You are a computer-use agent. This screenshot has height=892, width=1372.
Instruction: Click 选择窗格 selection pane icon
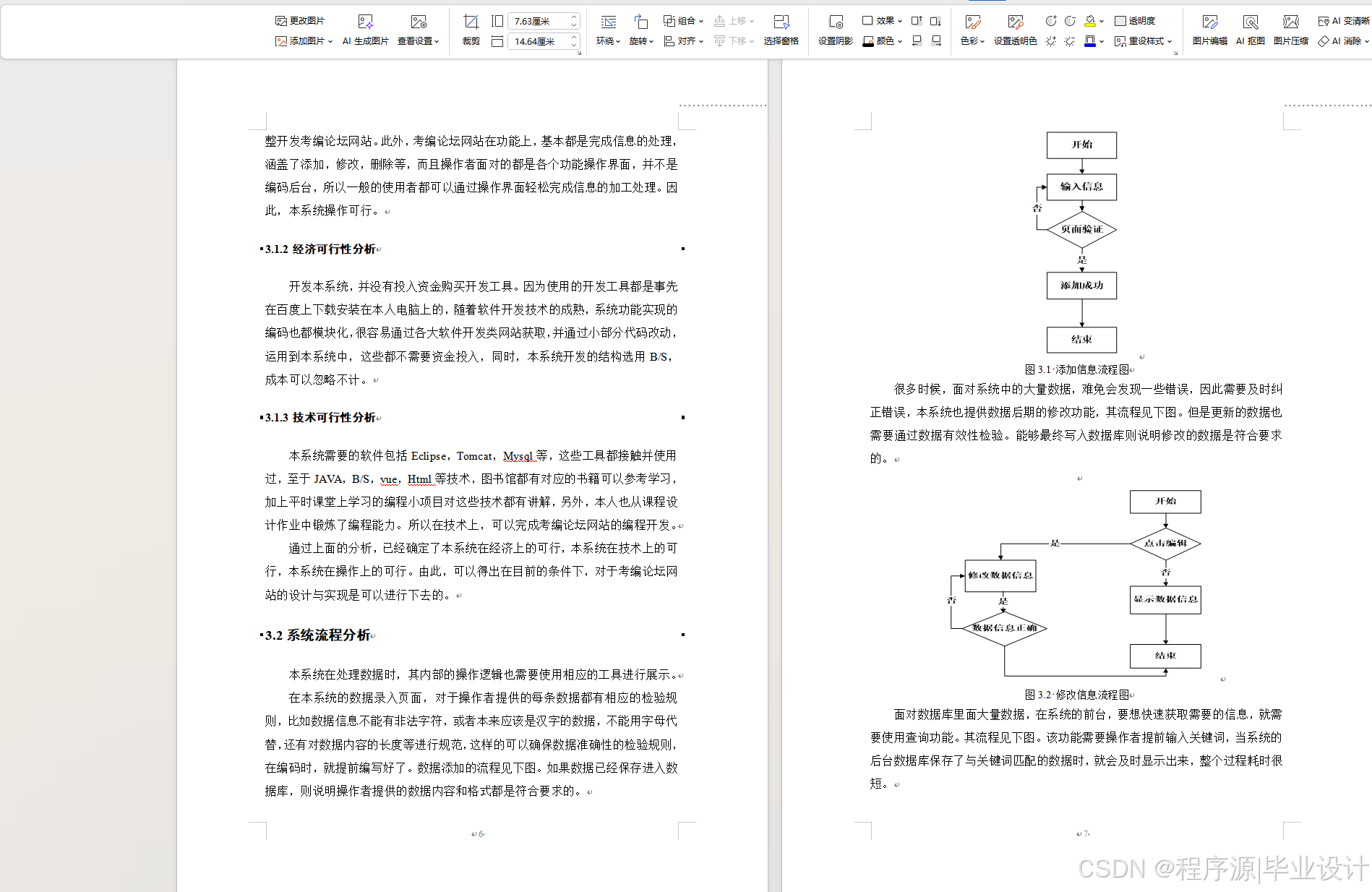781,22
